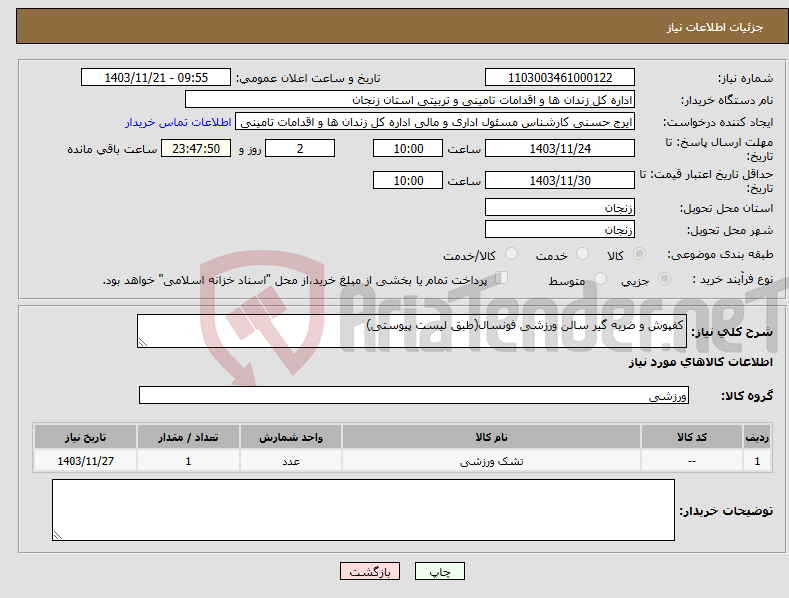
Task: Click the buyer organization name field
Action: (410, 100)
